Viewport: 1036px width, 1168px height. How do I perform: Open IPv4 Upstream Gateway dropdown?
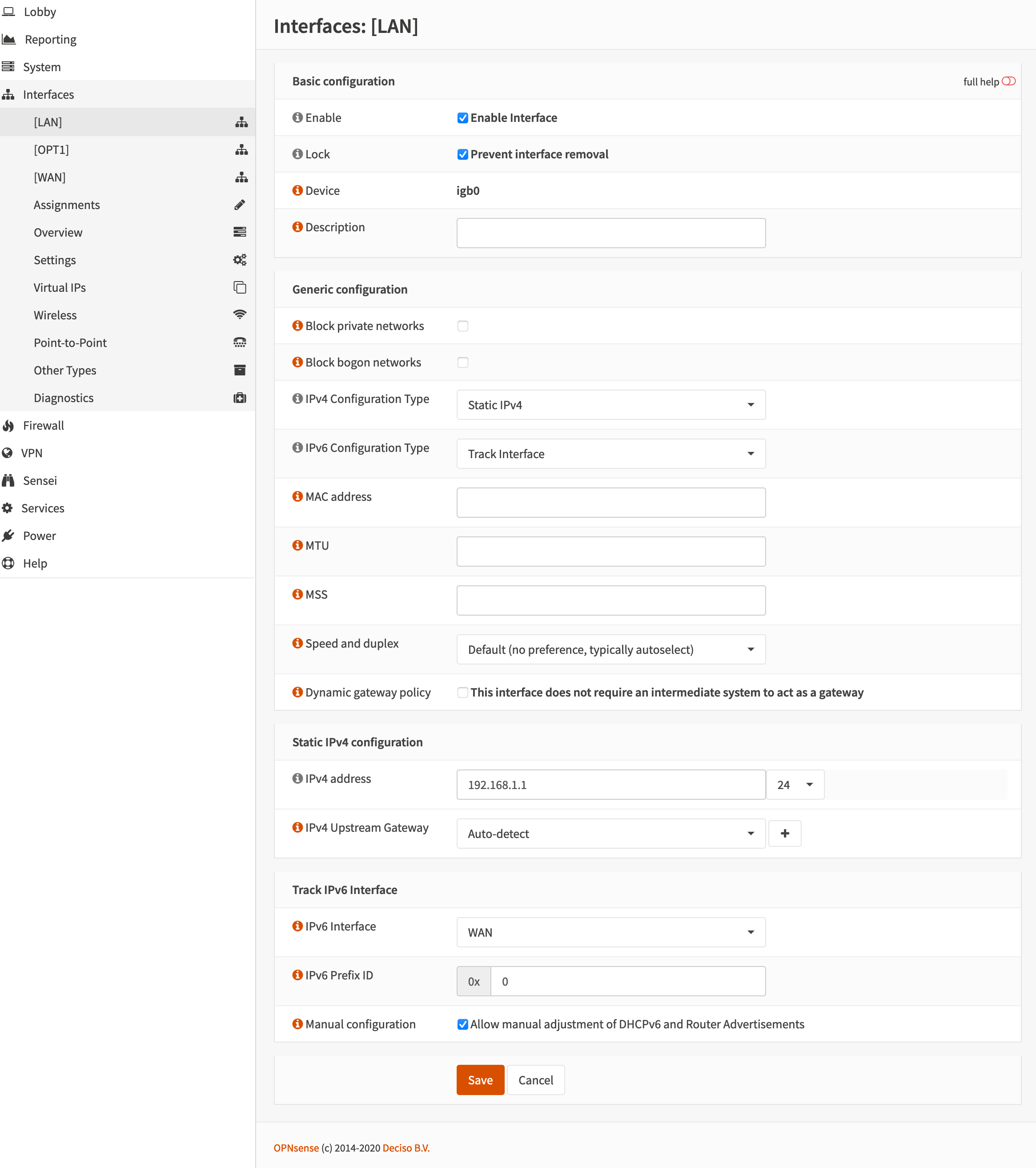[x=611, y=834]
